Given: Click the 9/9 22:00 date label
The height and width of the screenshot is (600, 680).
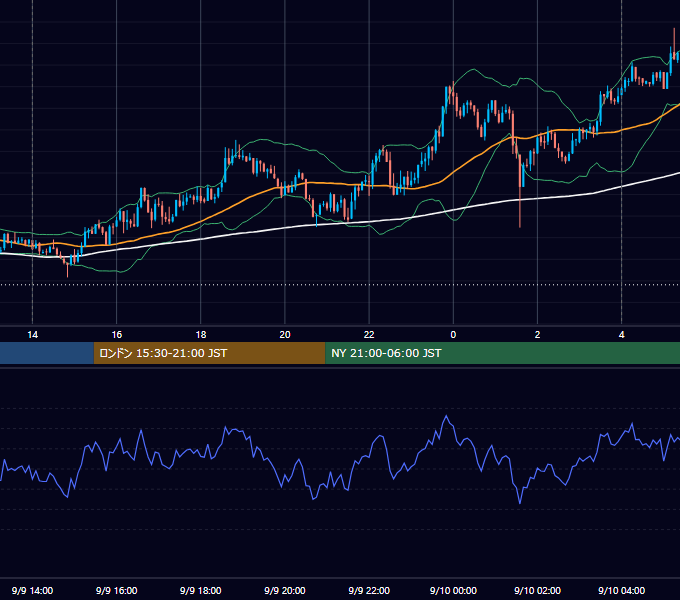Looking at the screenshot, I should click(369, 591).
